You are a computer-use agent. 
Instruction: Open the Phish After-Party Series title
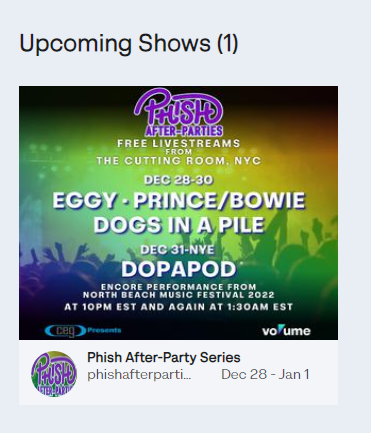click(164, 357)
